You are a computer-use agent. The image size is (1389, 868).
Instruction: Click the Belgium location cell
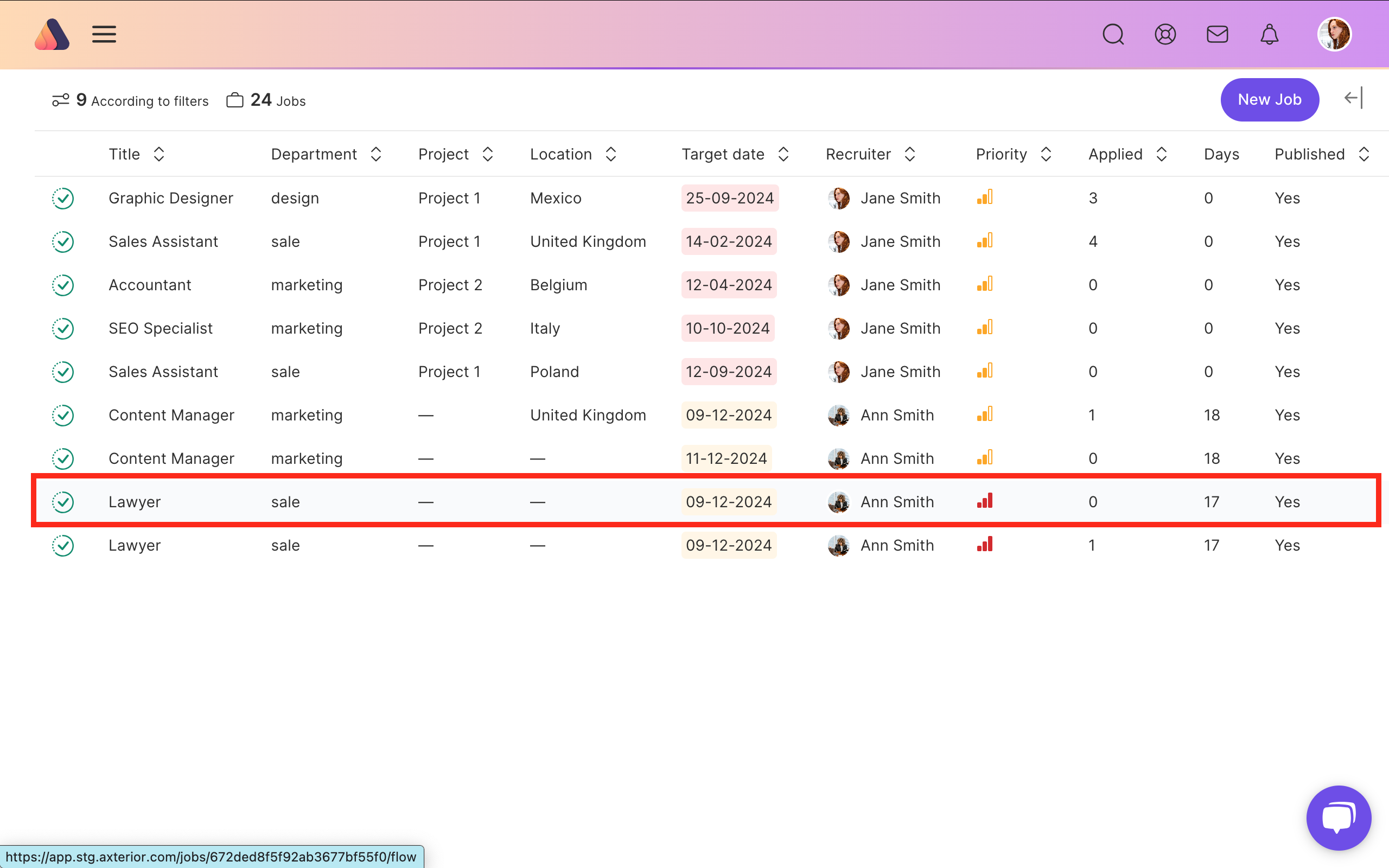[558, 285]
